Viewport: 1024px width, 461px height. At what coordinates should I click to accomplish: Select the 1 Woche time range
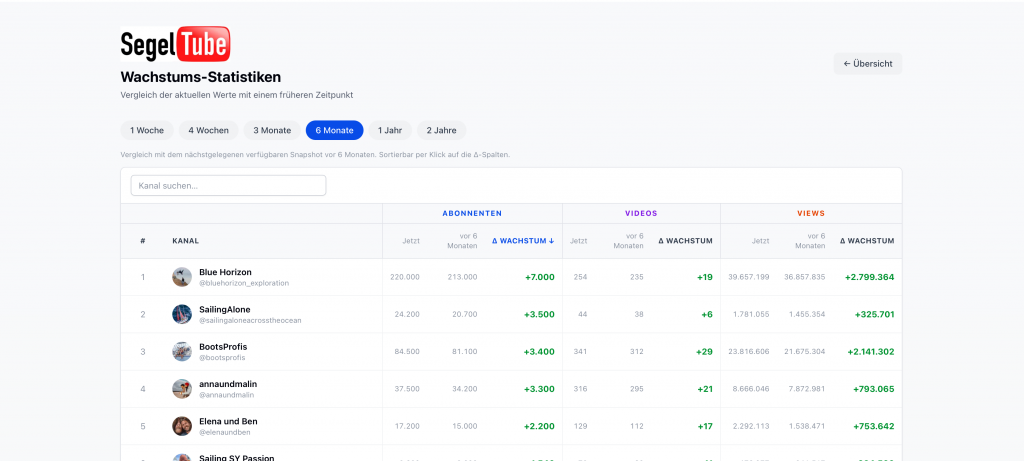click(x=147, y=130)
